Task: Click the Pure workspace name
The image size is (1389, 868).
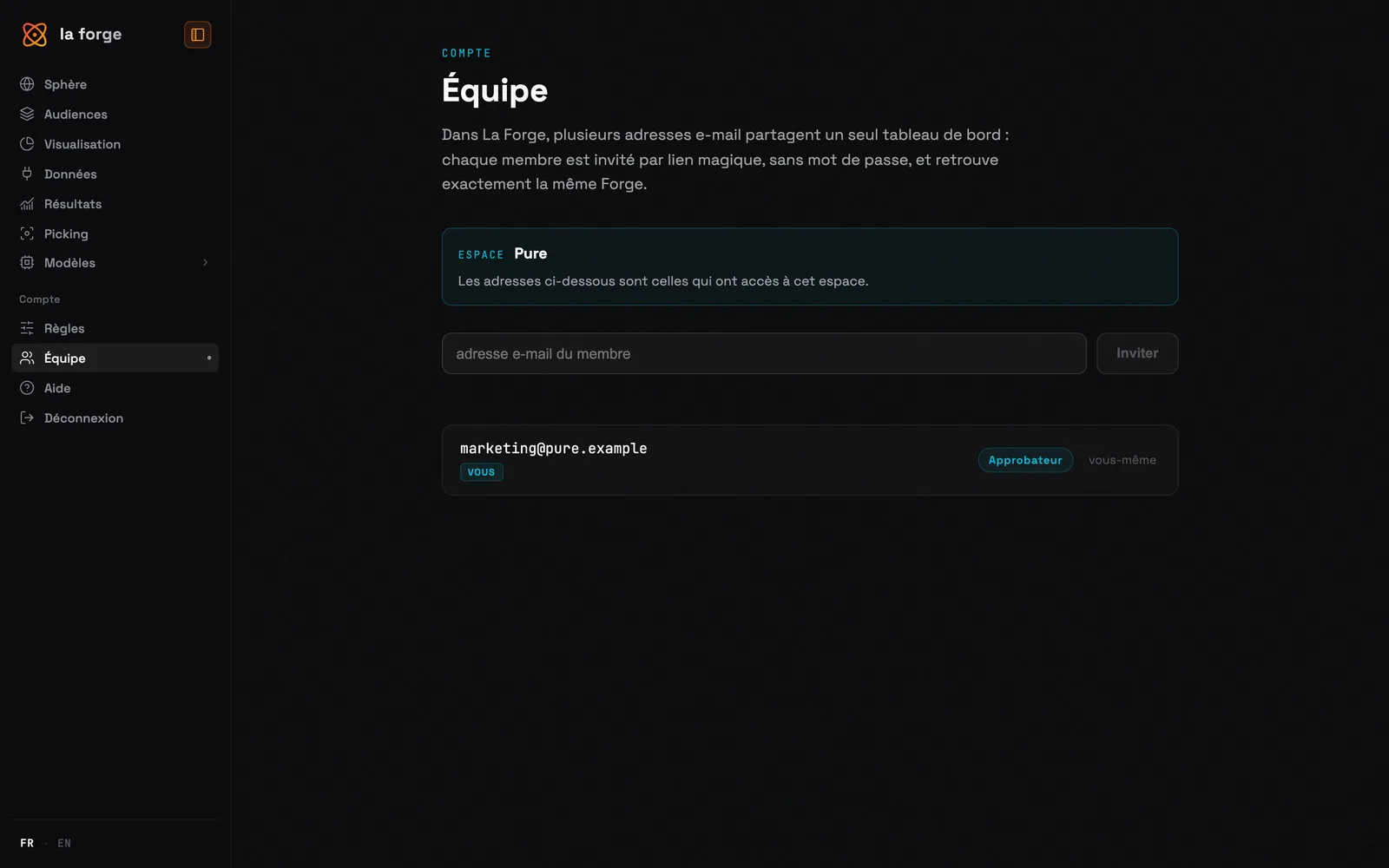Action: [530, 253]
